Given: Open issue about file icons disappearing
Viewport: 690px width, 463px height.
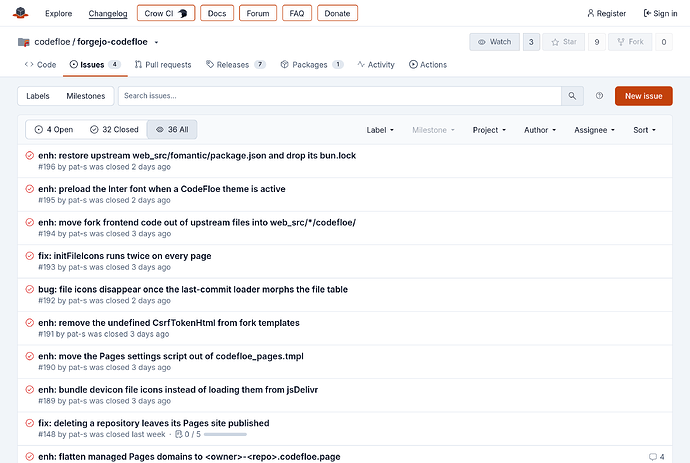Looking at the screenshot, I should [x=193, y=289].
